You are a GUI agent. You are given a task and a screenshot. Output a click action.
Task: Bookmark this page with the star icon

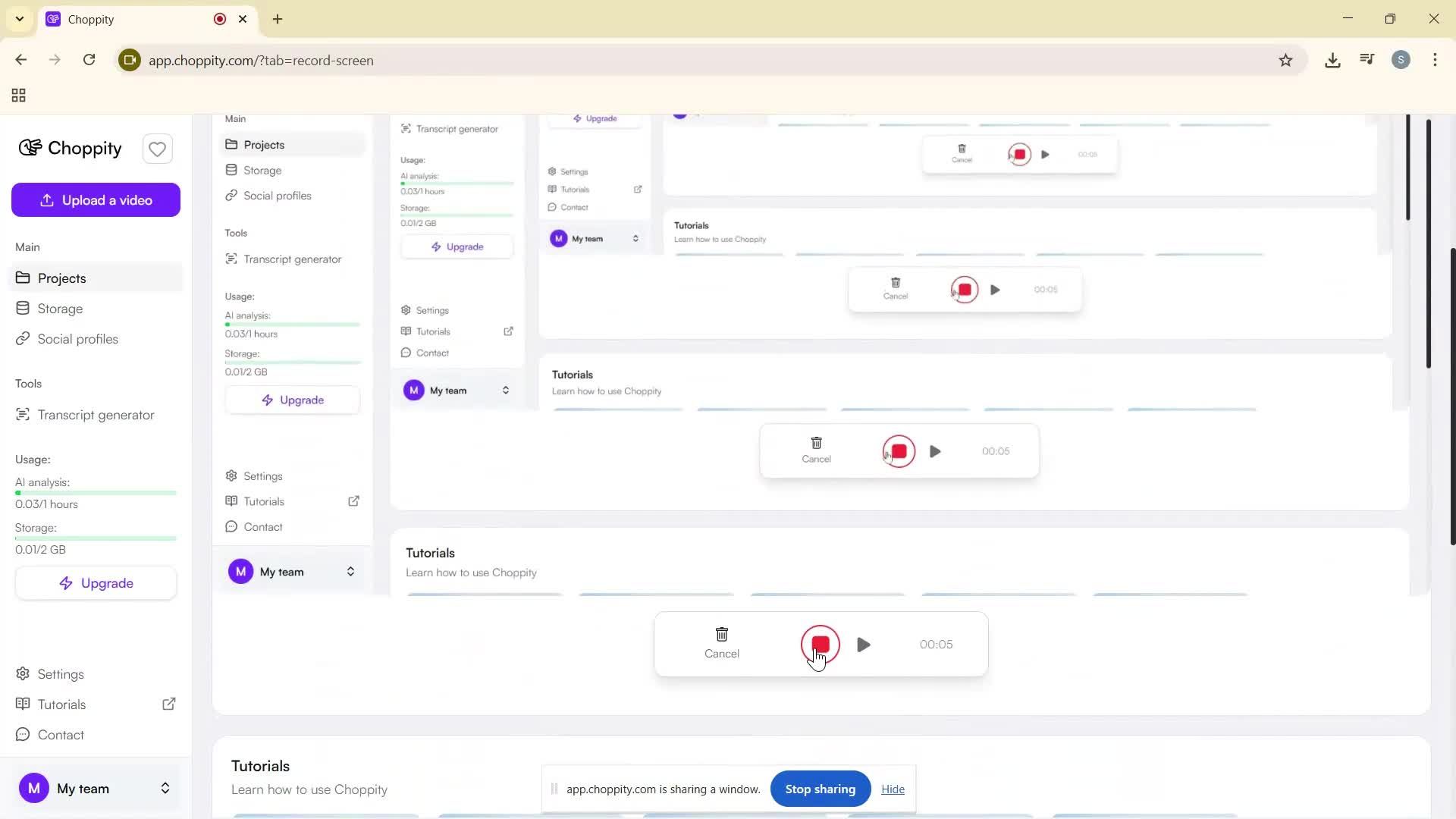click(1285, 61)
